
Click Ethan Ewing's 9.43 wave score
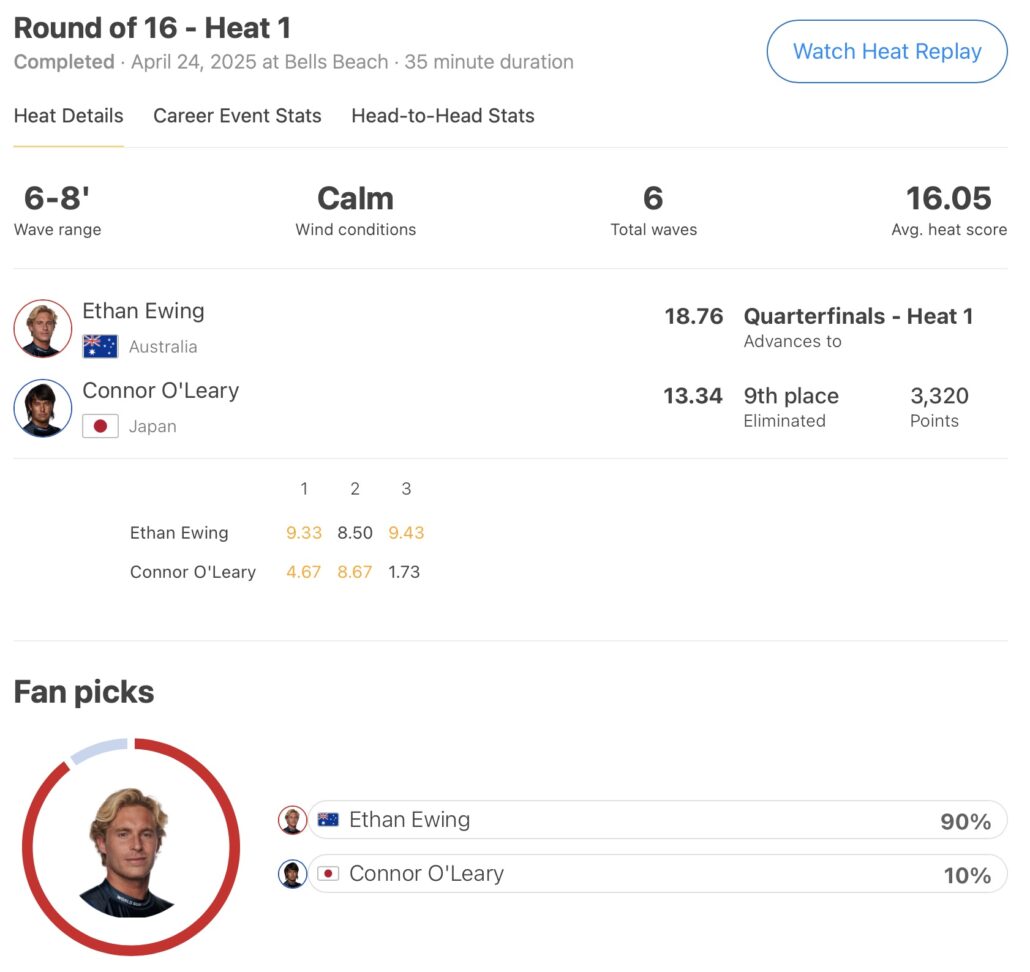tap(406, 533)
